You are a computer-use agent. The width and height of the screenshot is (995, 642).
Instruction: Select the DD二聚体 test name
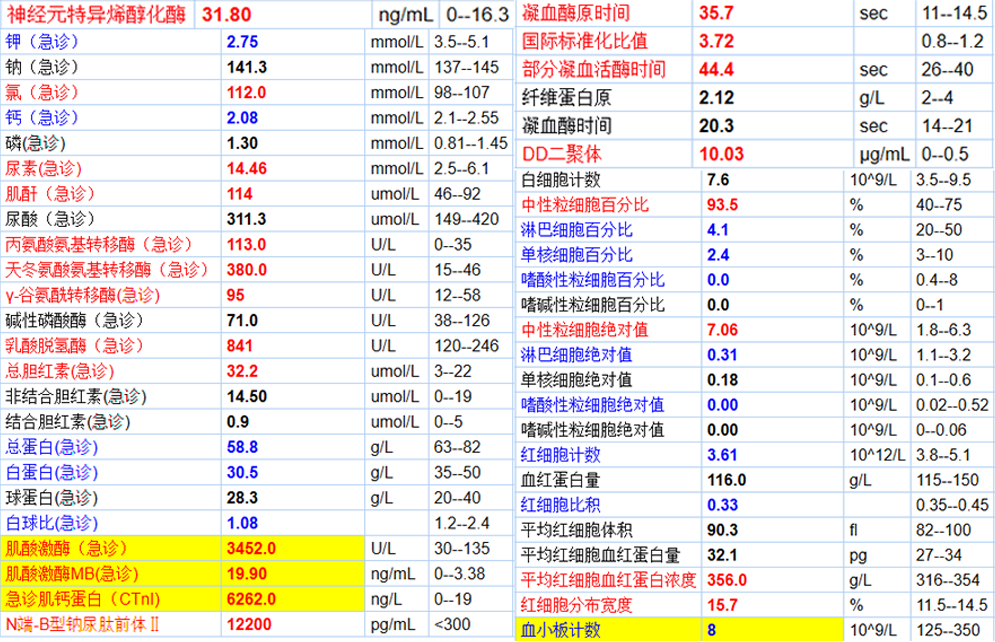point(562,155)
